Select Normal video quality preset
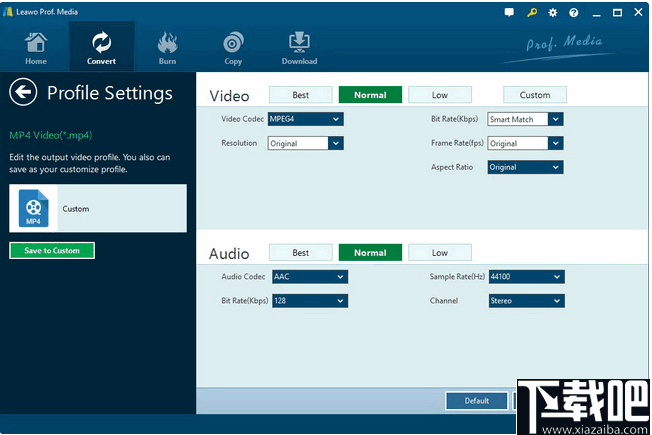The height and width of the screenshot is (435, 652). [370, 95]
